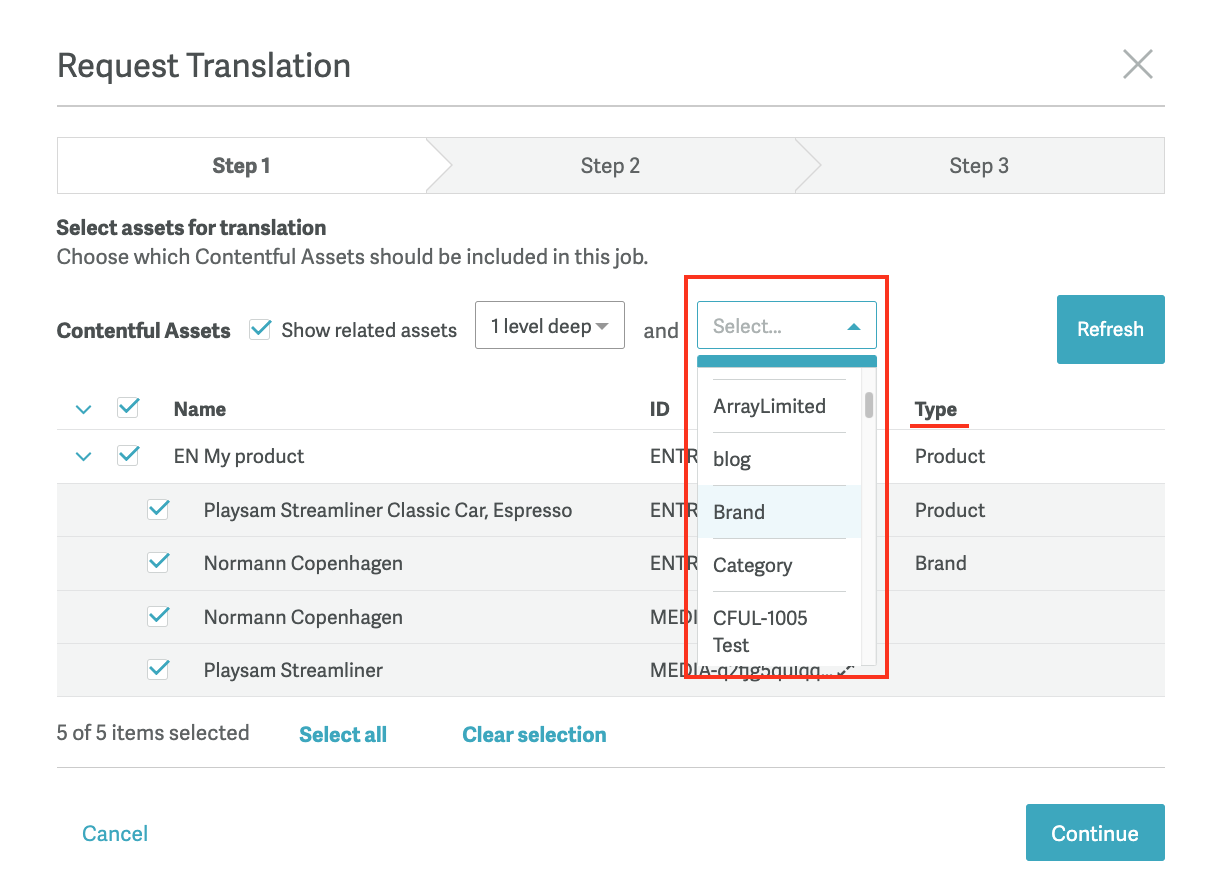Go to the Step 2 tab
This screenshot has width=1215, height=887.
tap(610, 165)
